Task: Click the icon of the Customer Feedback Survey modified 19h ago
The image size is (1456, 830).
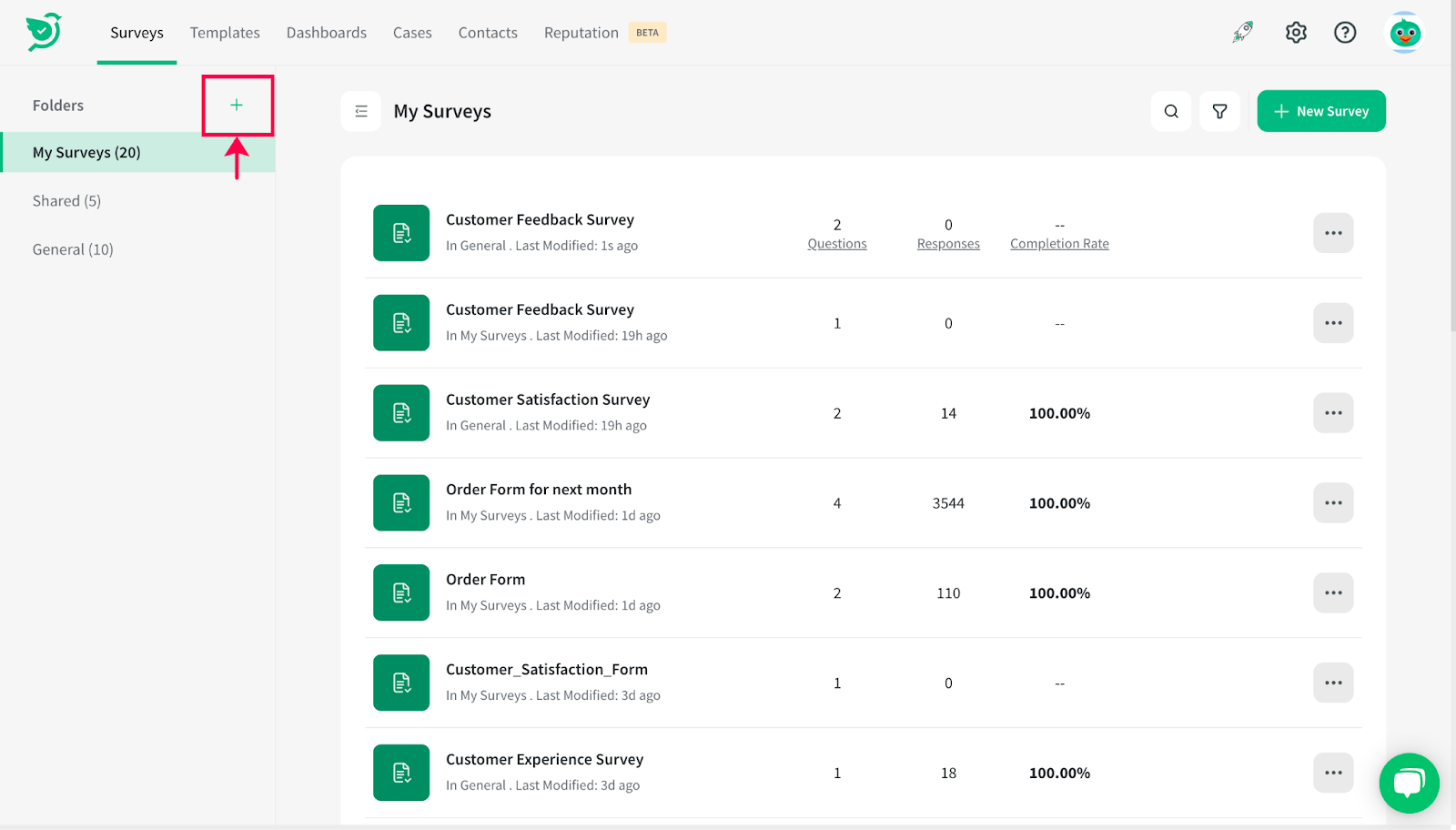Action: (x=401, y=323)
